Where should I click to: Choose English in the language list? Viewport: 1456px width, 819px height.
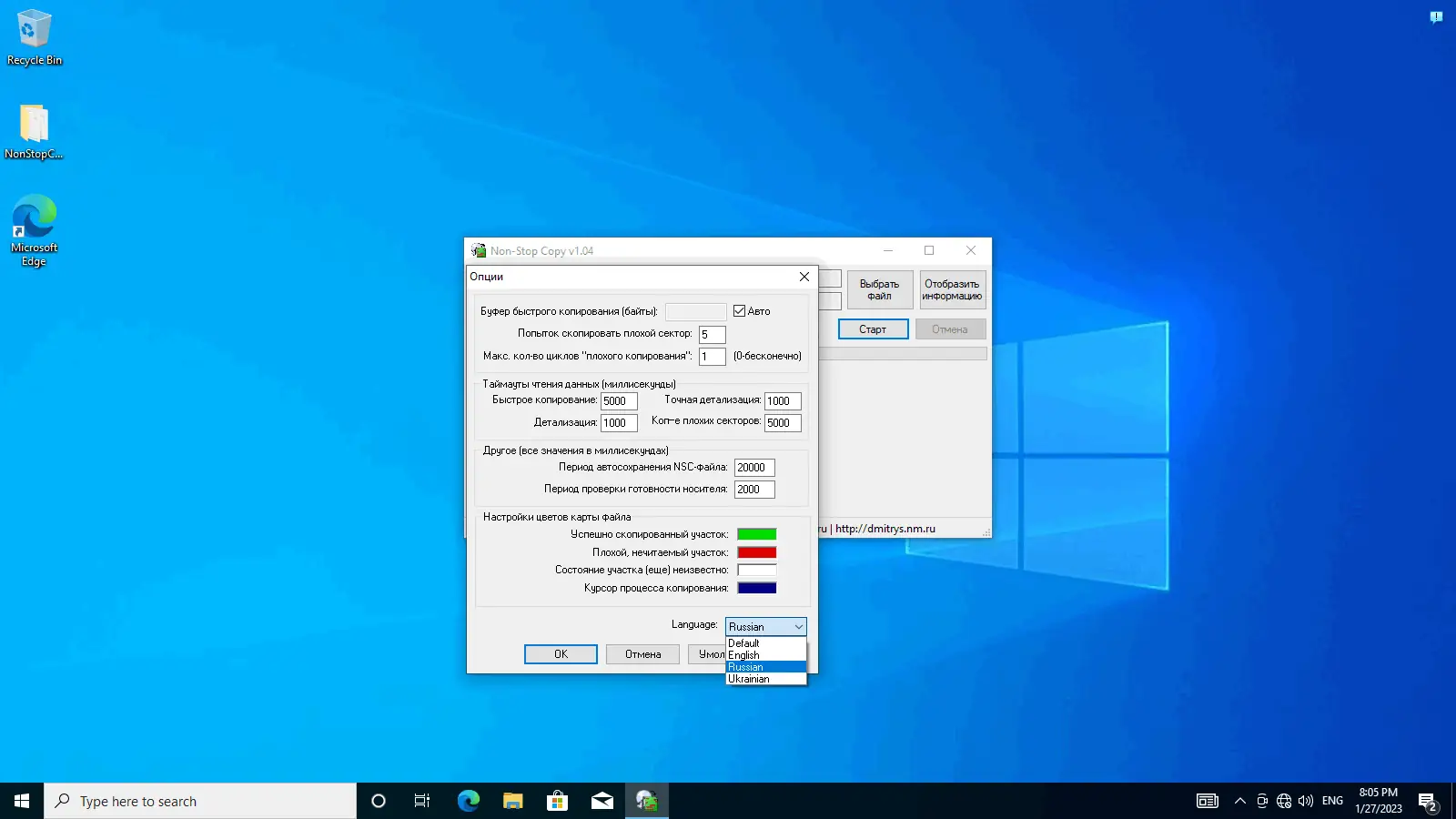(x=765, y=655)
